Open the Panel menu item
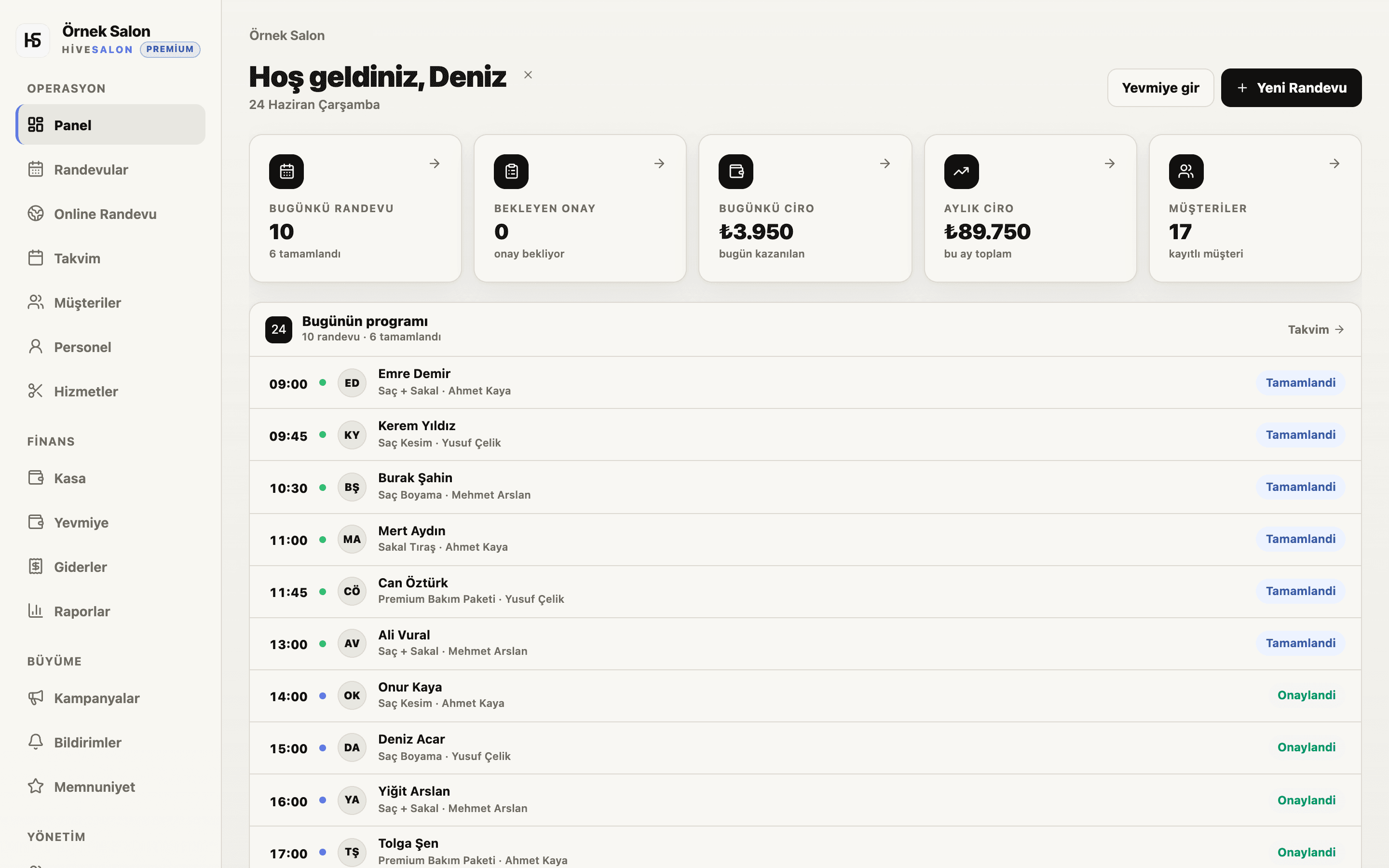 (x=110, y=124)
